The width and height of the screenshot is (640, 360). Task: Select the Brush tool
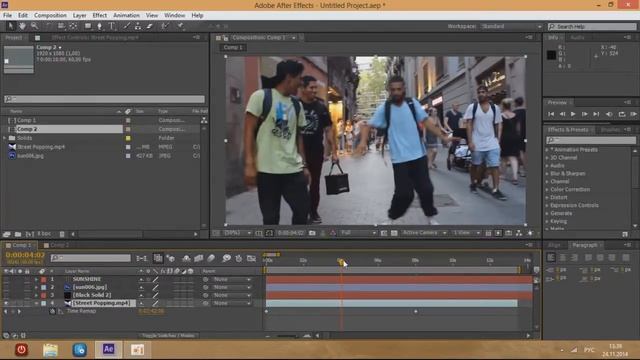(127, 26)
